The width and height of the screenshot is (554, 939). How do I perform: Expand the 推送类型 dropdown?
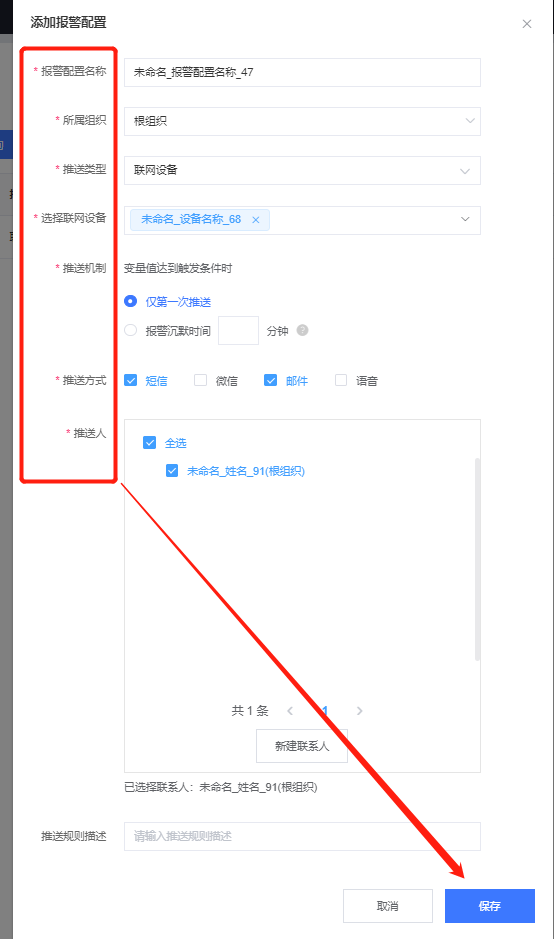tap(302, 171)
